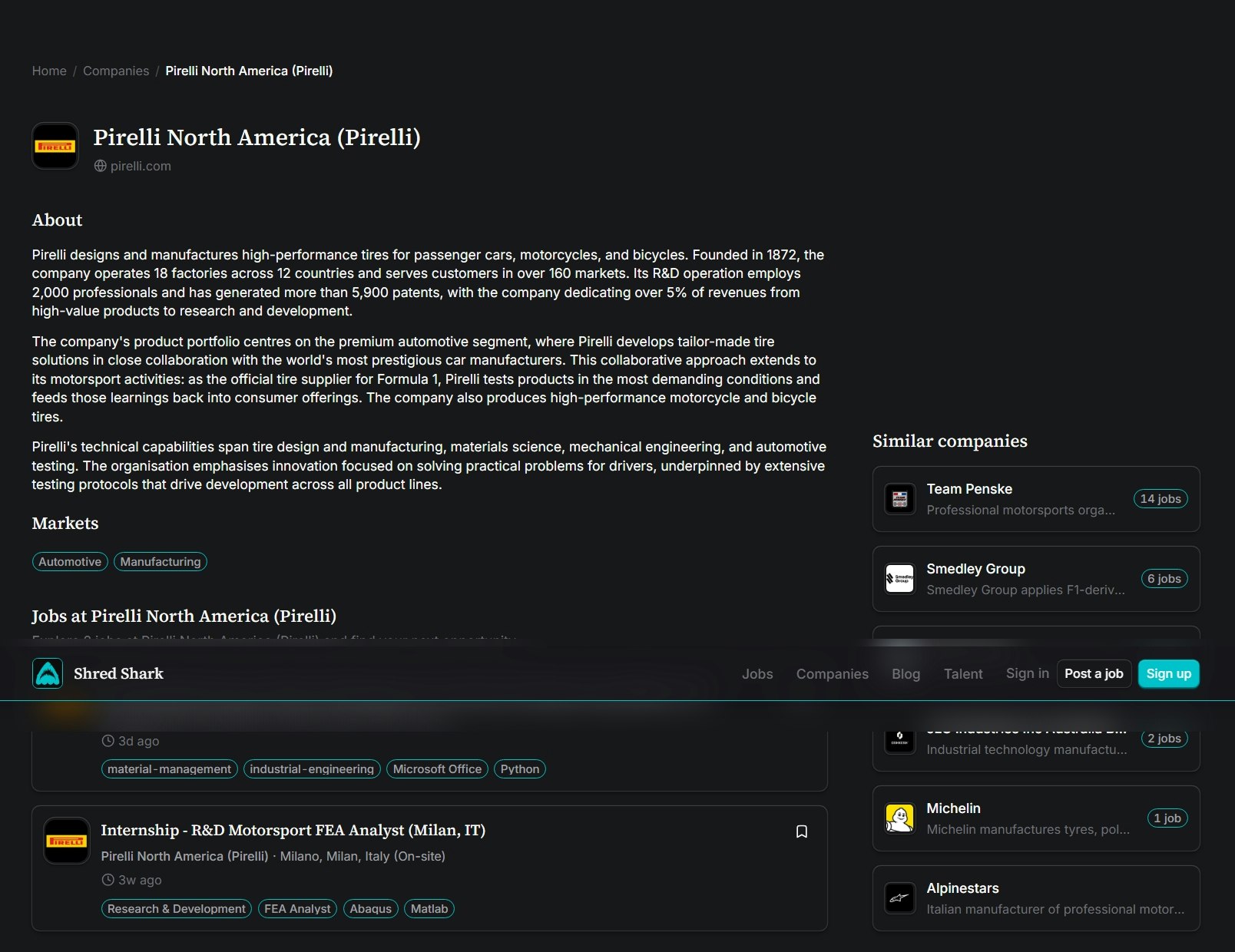The image size is (1235, 952).
Task: Click the Sign up button
Action: point(1168,673)
